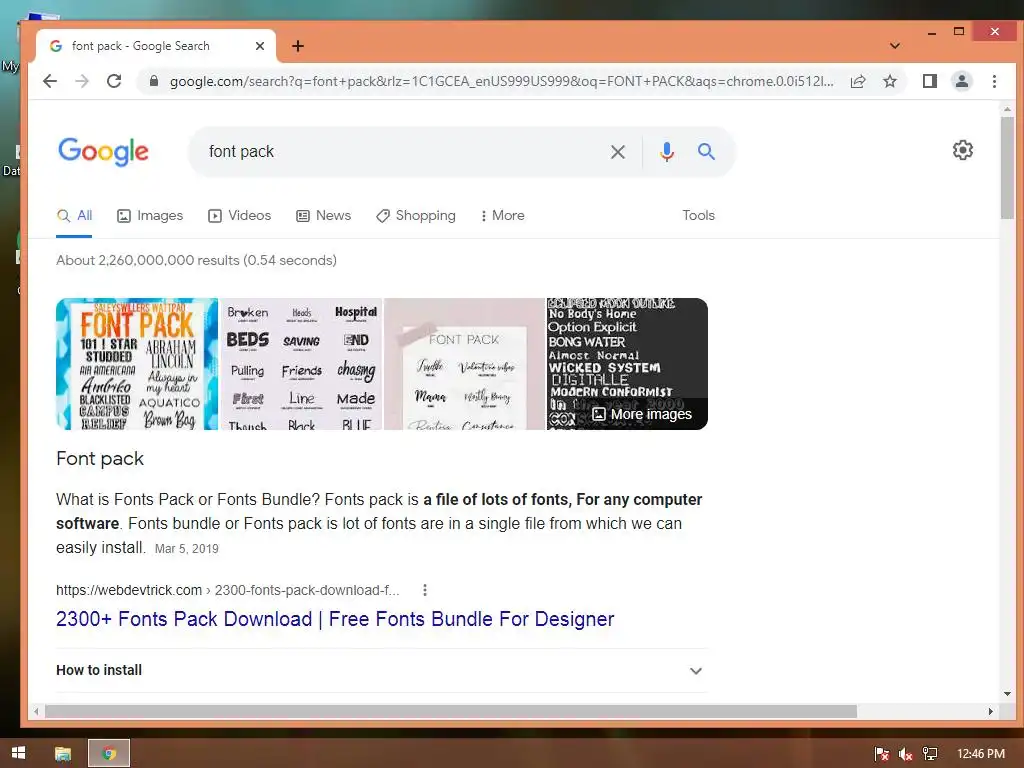Open the More search categories menu
The image size is (1024, 768).
click(502, 216)
